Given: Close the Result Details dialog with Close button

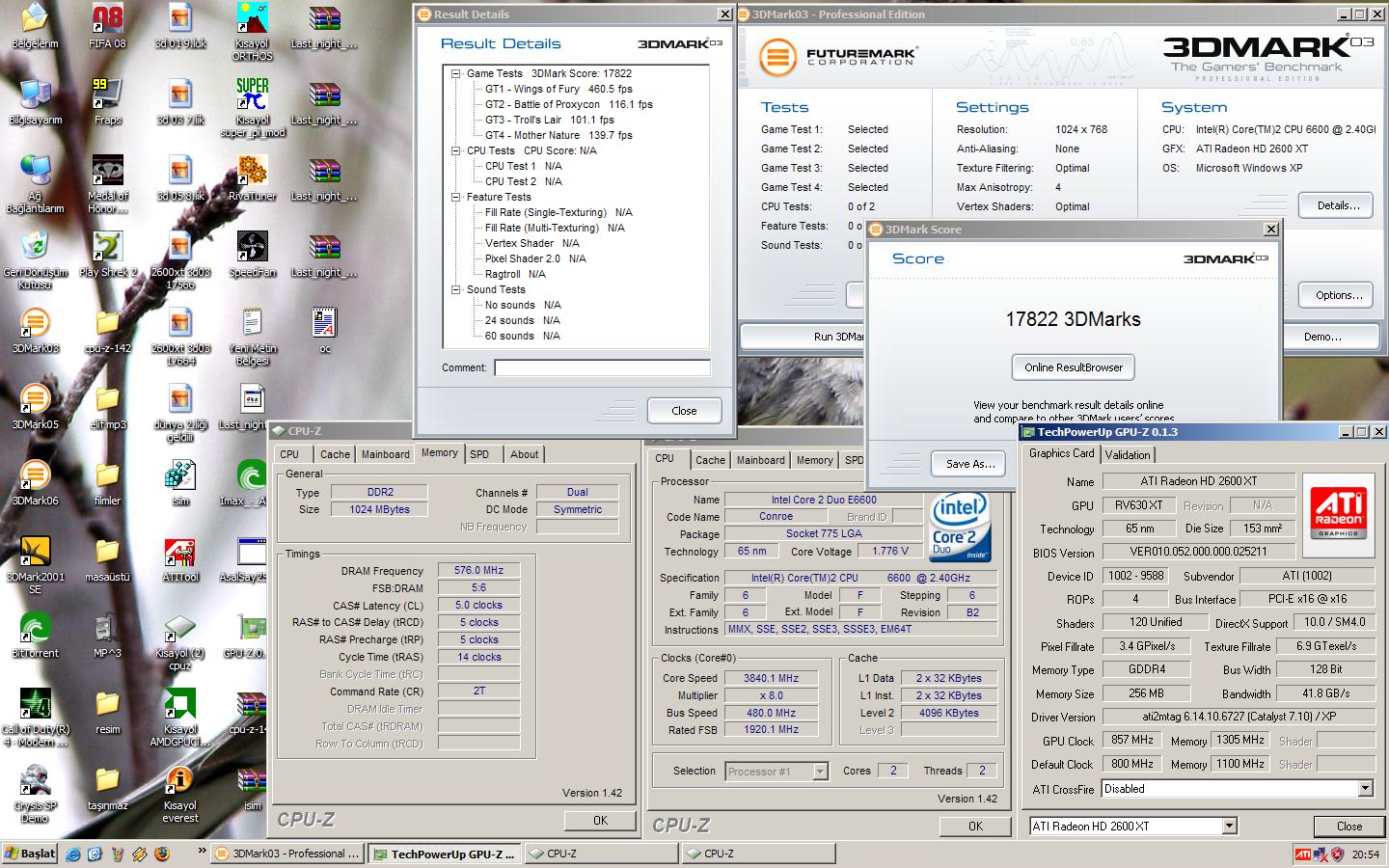Looking at the screenshot, I should 684,411.
